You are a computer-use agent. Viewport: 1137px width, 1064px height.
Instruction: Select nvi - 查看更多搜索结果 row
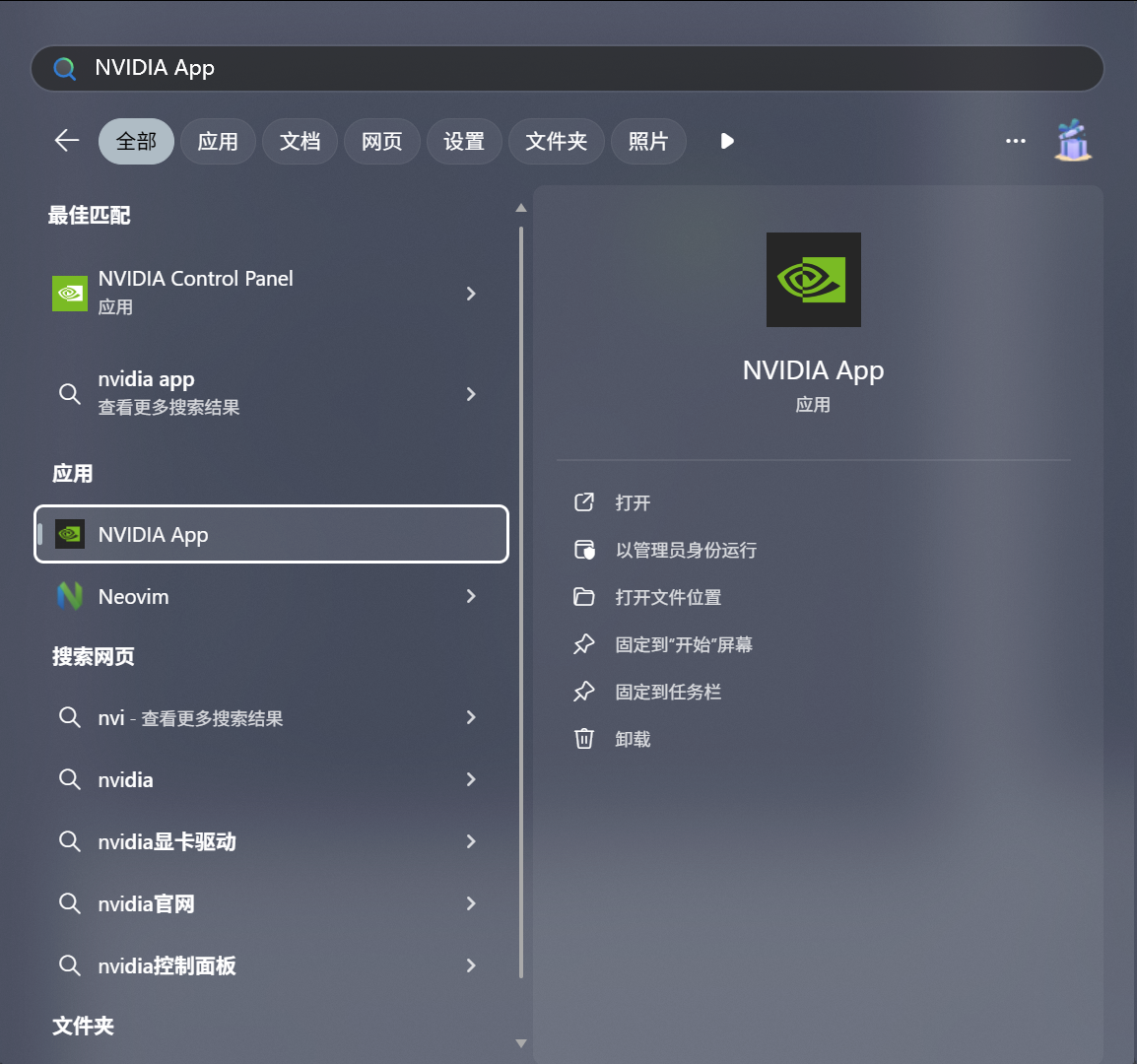(271, 717)
